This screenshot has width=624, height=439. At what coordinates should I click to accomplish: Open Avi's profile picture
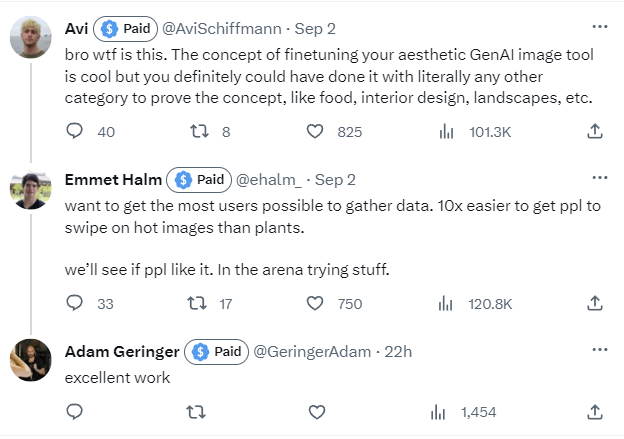tap(31, 38)
